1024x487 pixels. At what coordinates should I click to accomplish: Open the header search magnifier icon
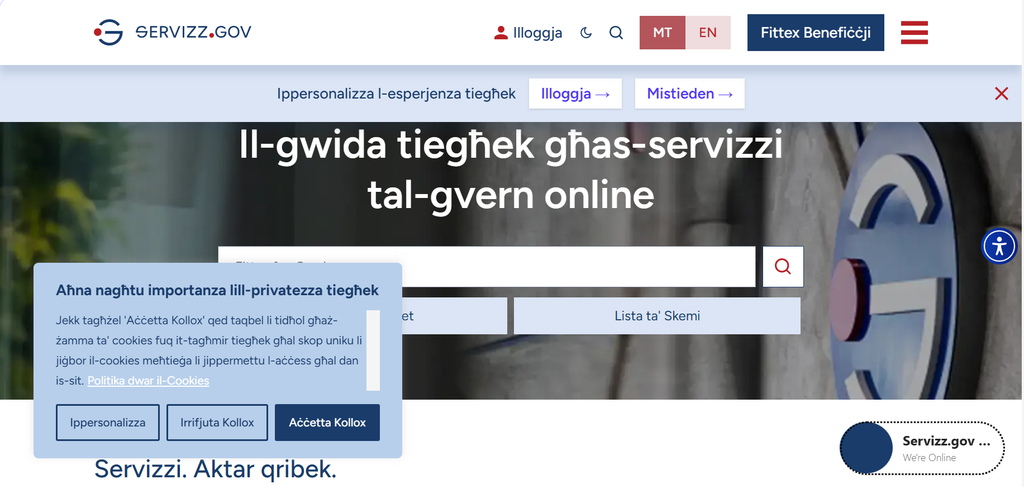[x=616, y=33]
